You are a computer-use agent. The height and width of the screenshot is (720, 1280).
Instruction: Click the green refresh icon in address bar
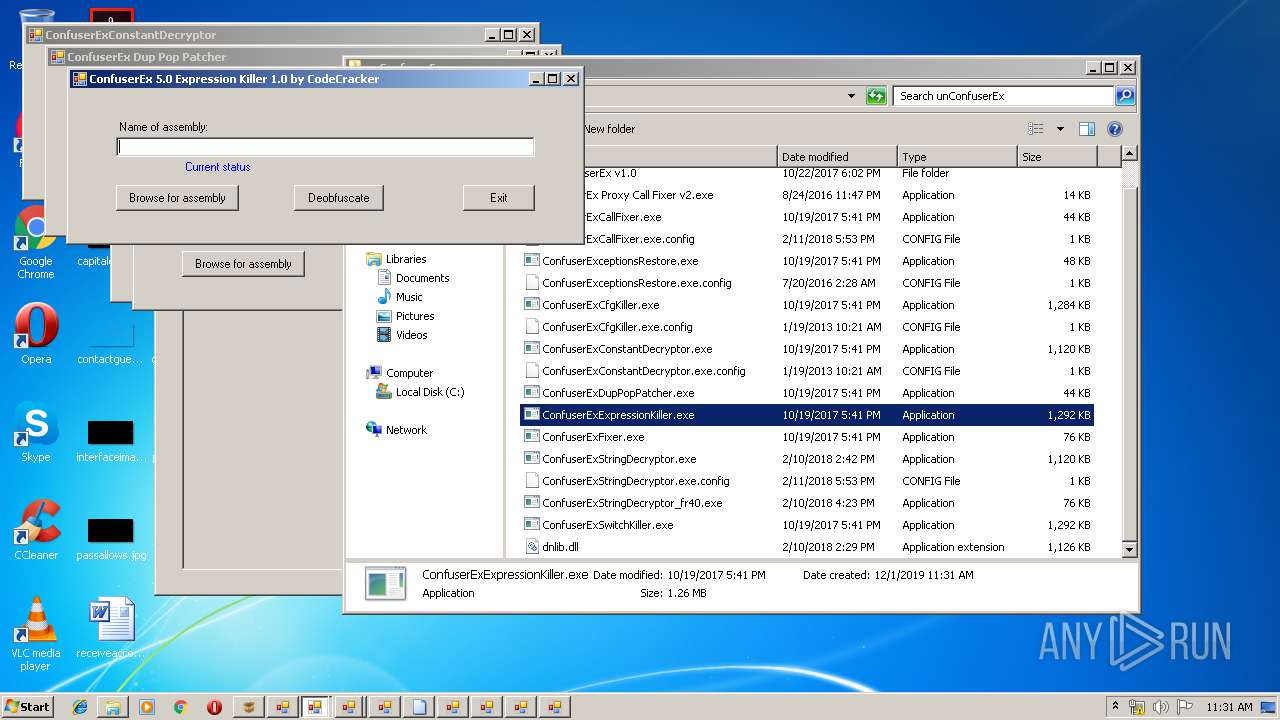point(876,96)
